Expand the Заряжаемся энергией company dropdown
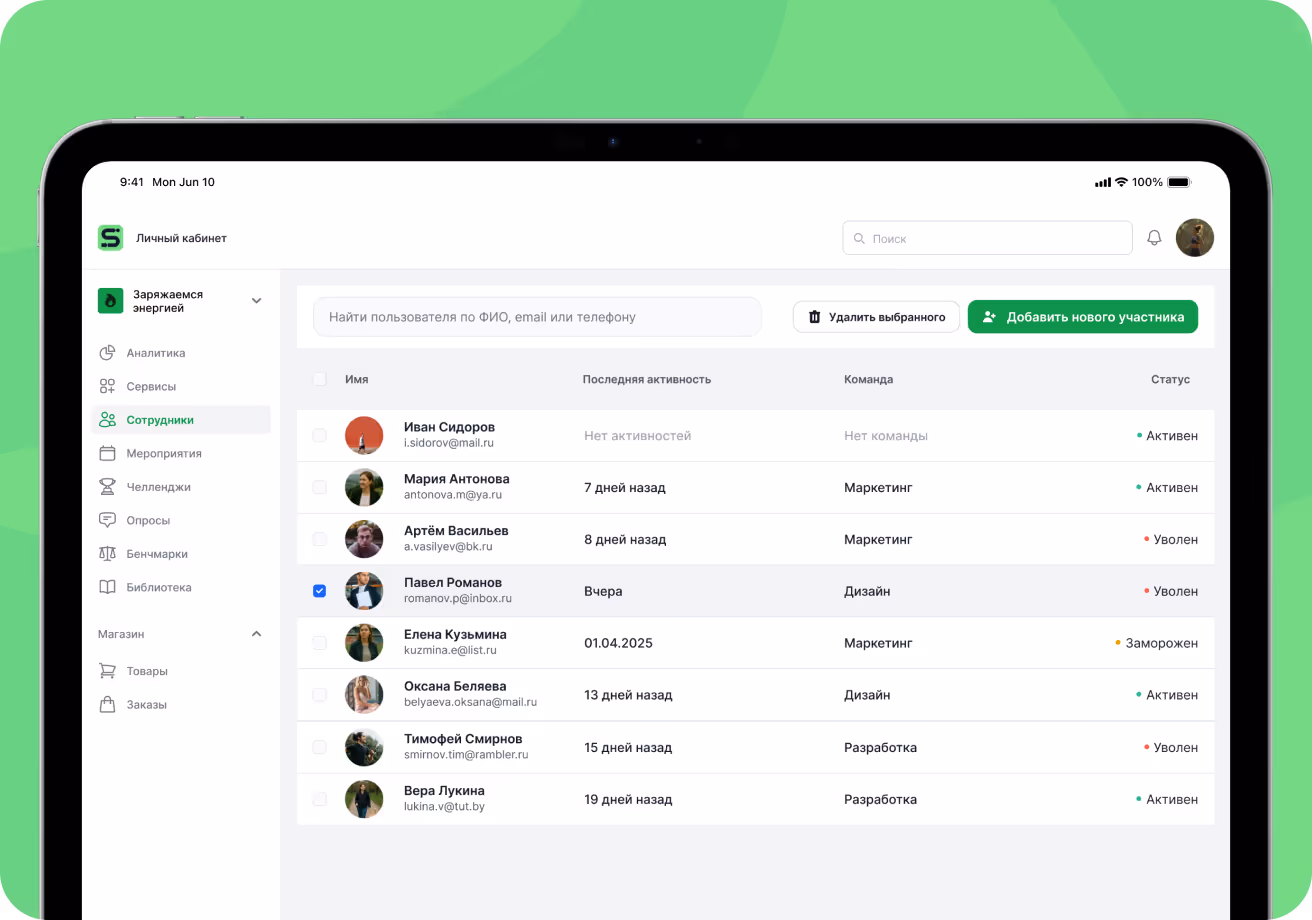 [256, 301]
